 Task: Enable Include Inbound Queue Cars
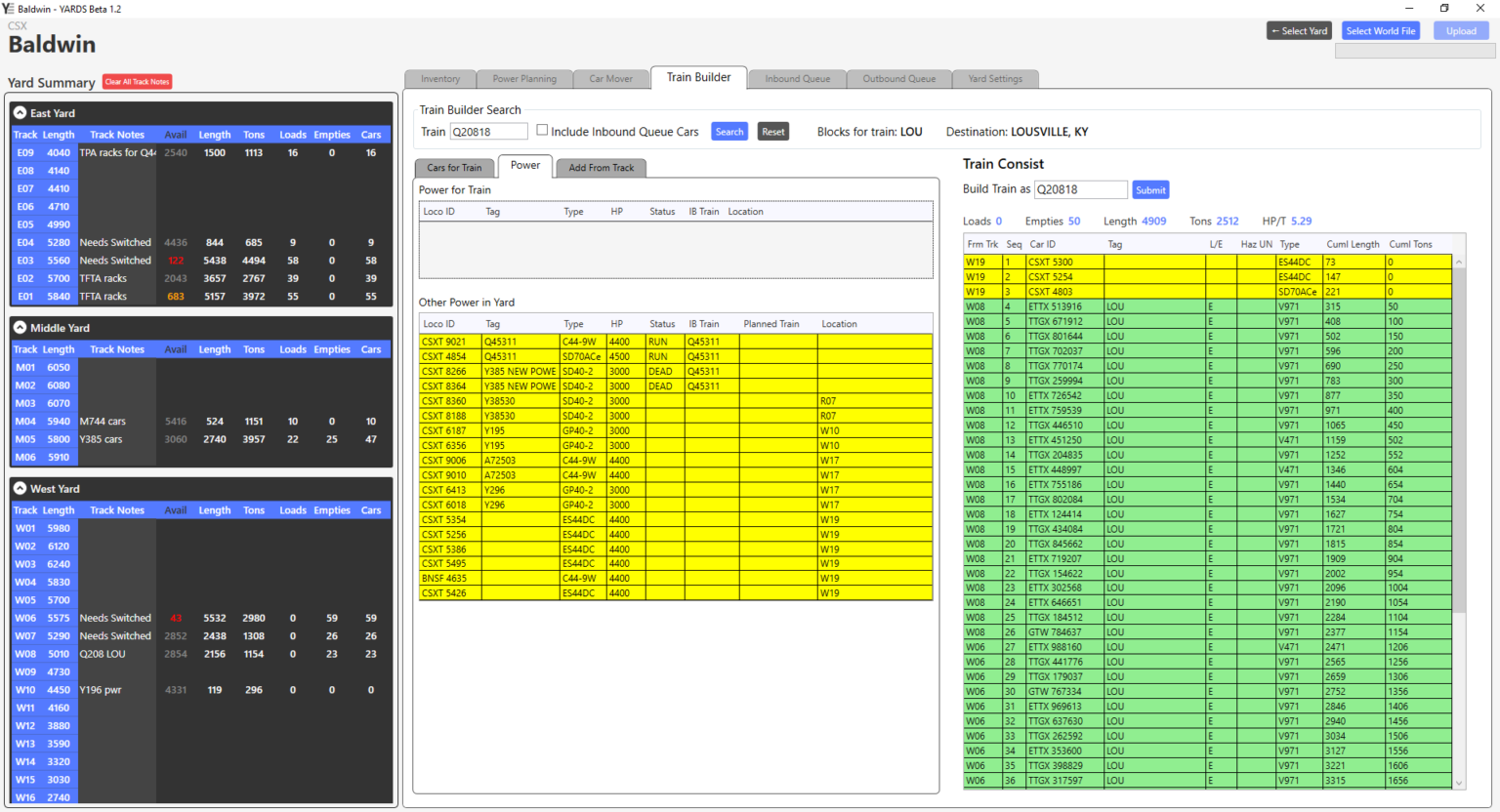point(543,130)
